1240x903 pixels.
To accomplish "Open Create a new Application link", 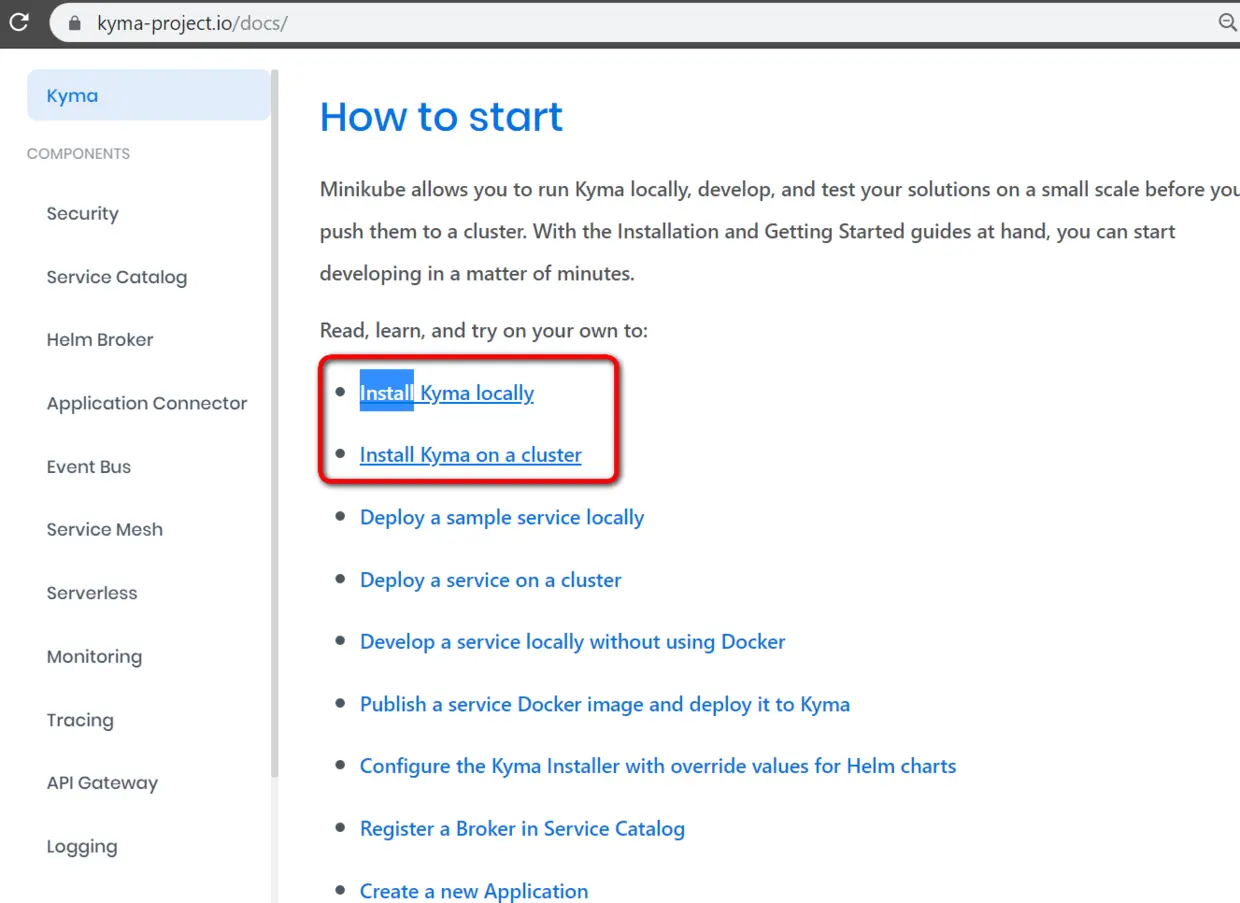I will point(474,891).
